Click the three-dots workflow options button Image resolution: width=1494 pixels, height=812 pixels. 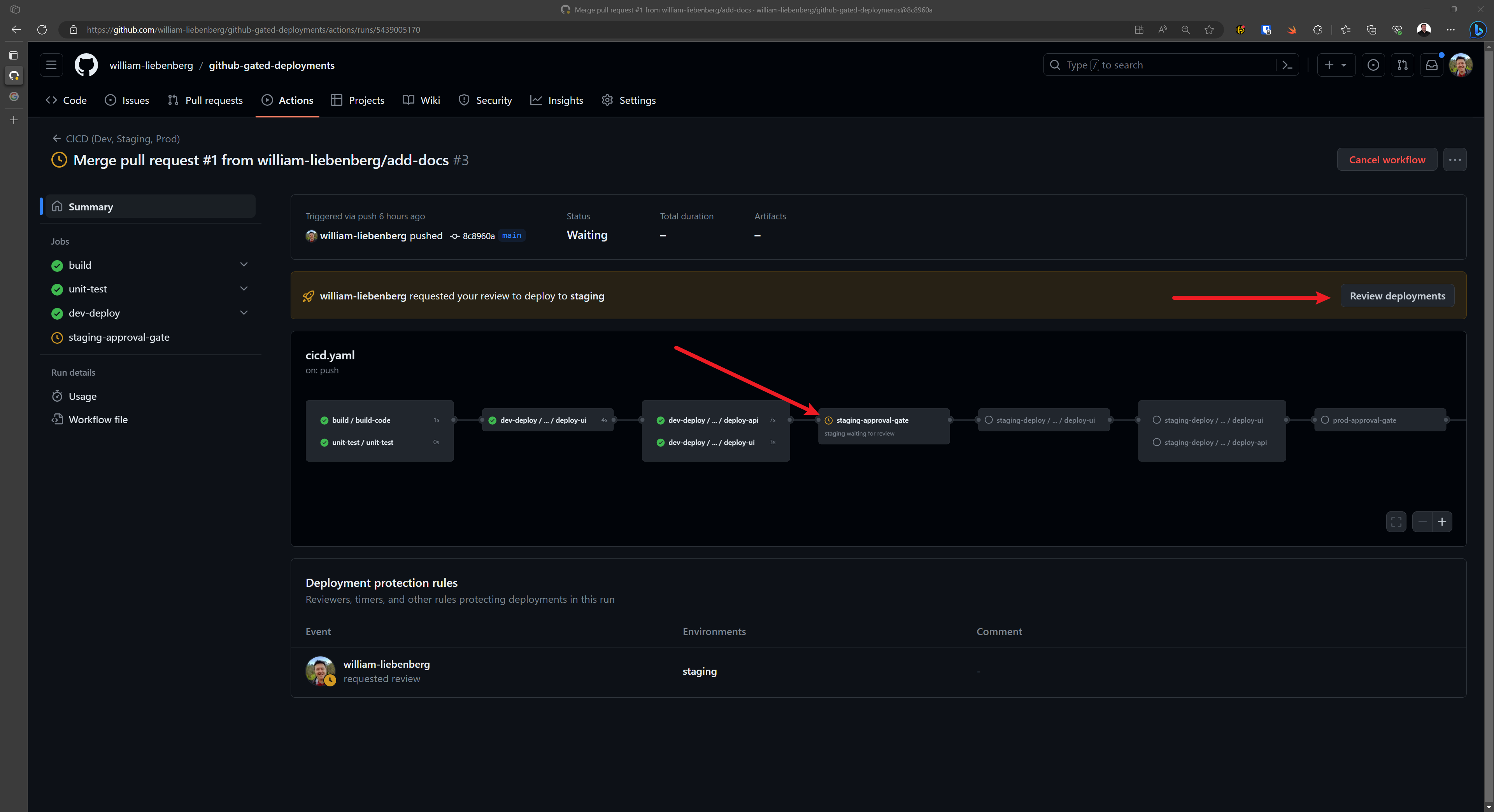(x=1455, y=159)
